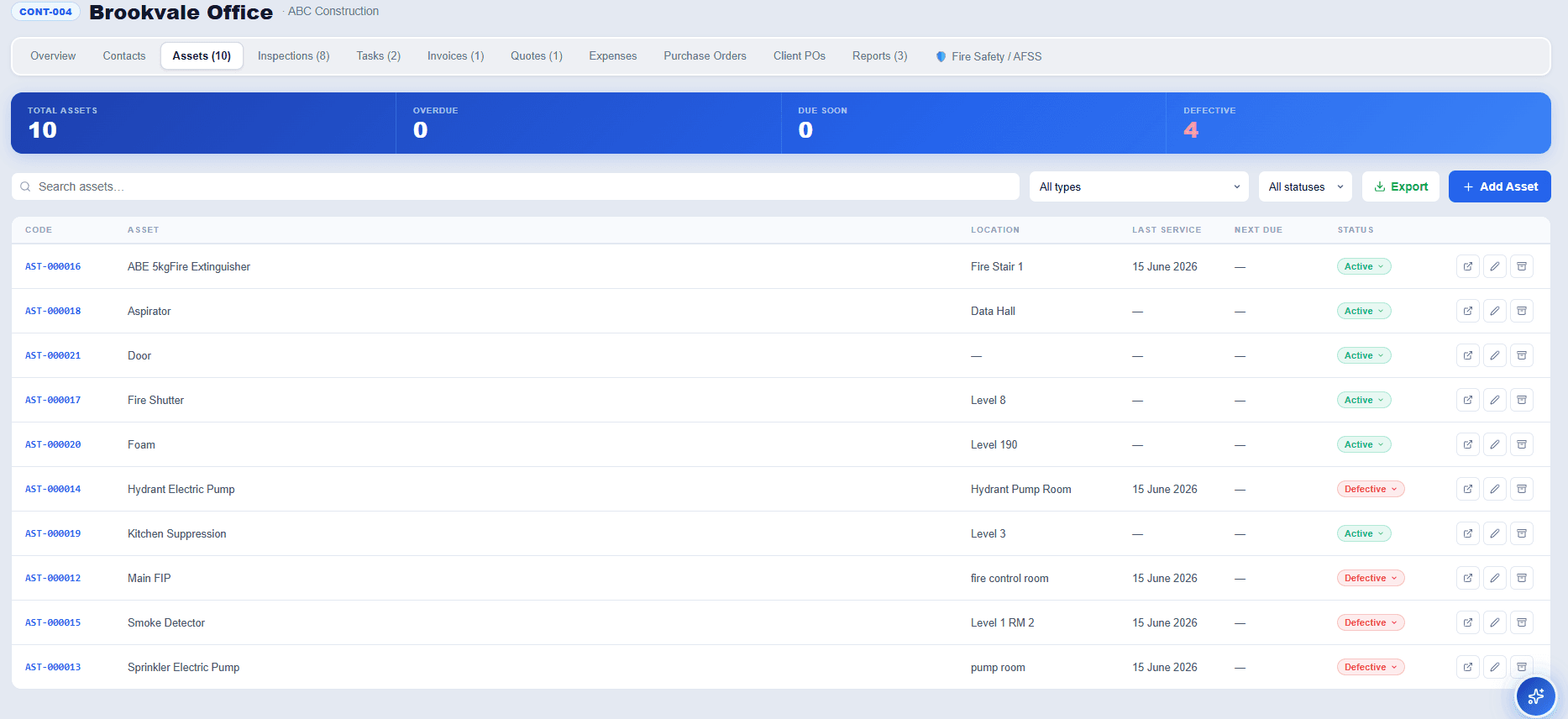1568x719 pixels.
Task: Open the Fire Safety / AFSS tab
Action: pos(989,56)
